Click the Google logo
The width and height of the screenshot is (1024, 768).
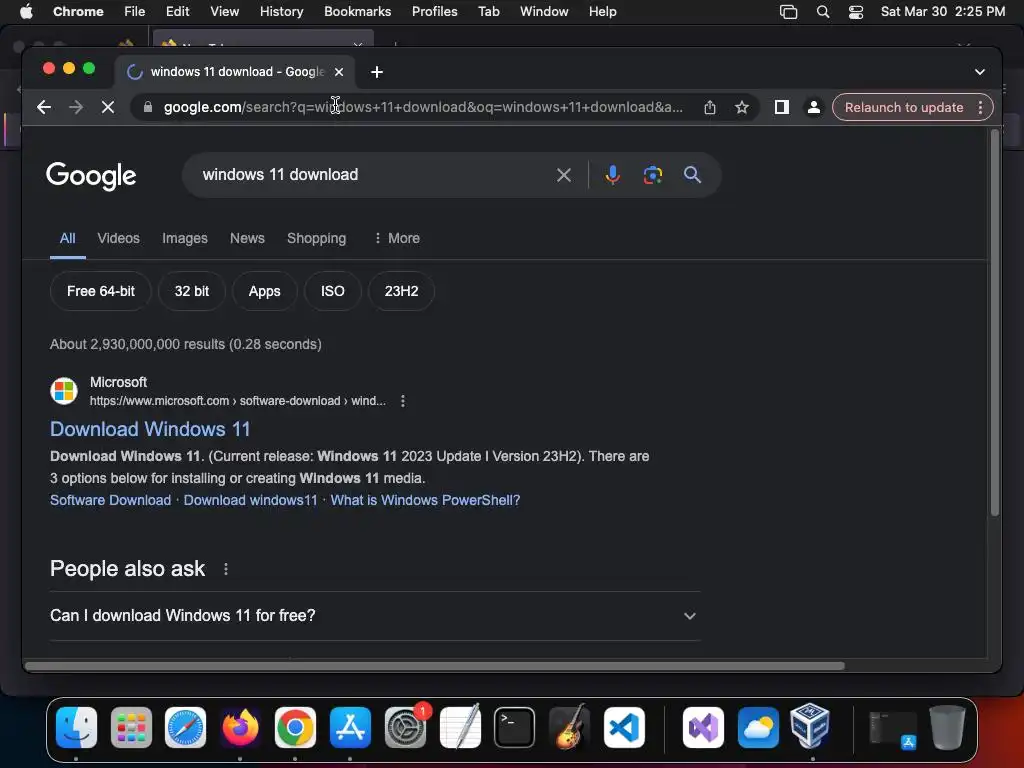(91, 176)
